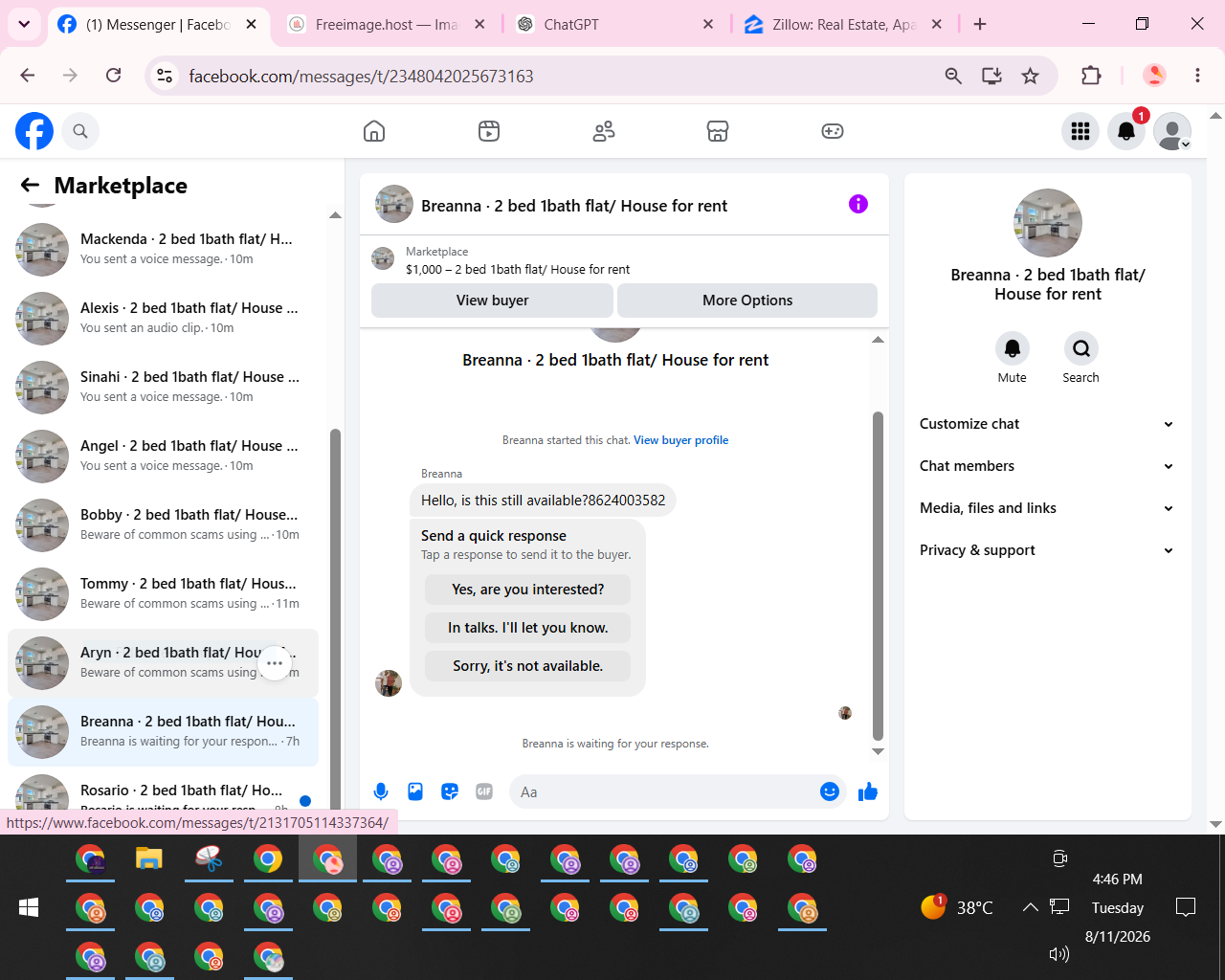Screen dimensions: 1225x980
Task: Attach a photo with the image icon
Action: pos(415,791)
